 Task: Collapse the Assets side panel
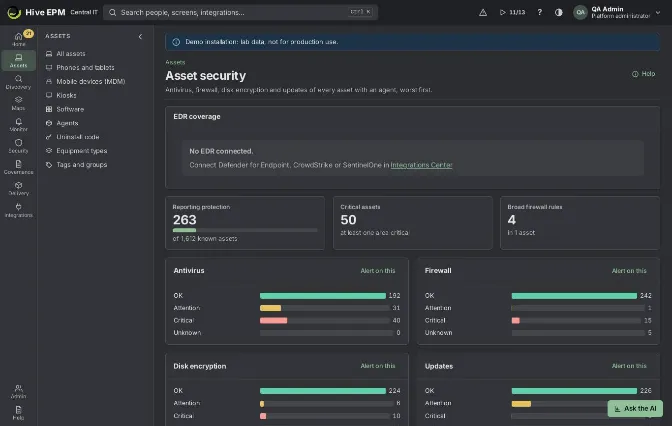coord(140,36)
